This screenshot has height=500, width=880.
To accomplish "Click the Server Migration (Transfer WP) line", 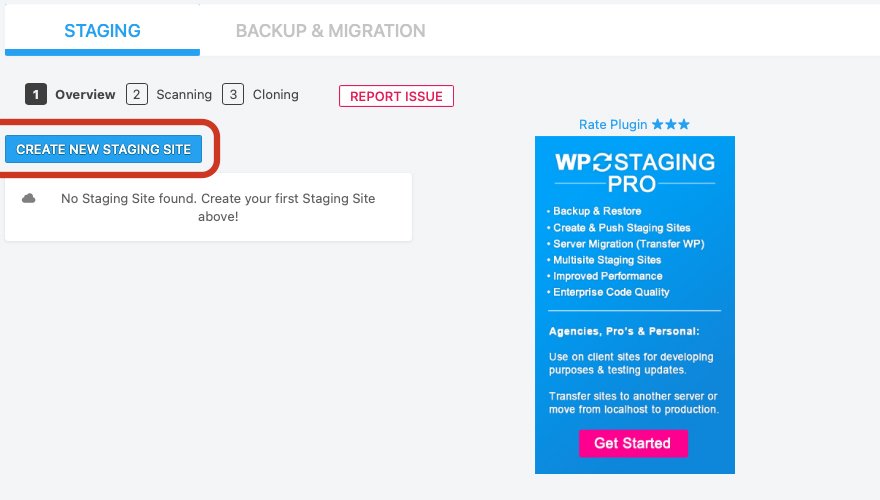I will point(622,244).
